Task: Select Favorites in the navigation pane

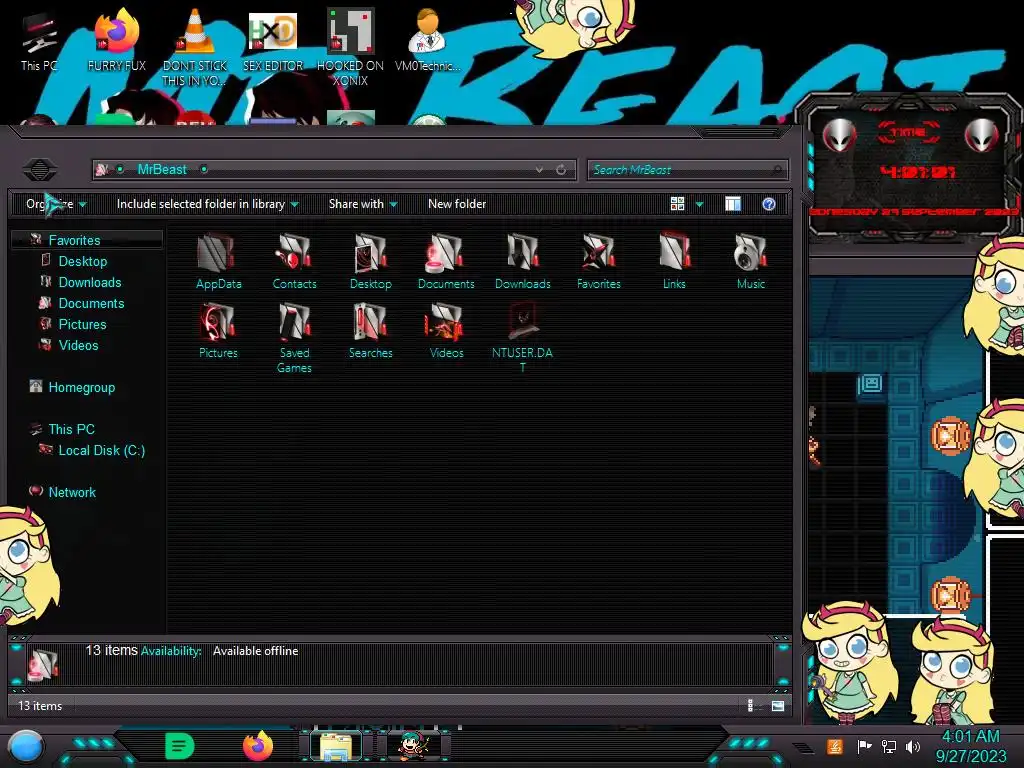Action: pos(74,240)
